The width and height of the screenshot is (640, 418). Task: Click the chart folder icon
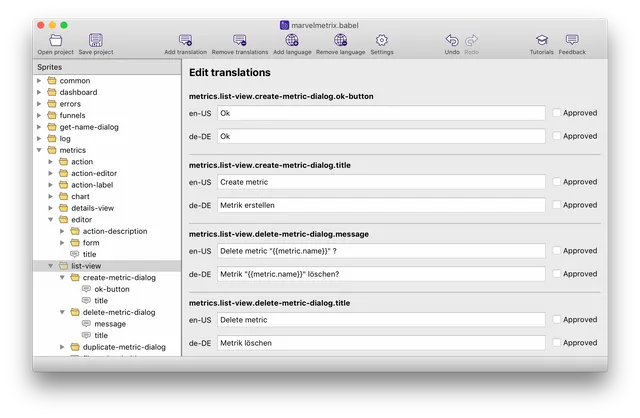click(x=63, y=196)
